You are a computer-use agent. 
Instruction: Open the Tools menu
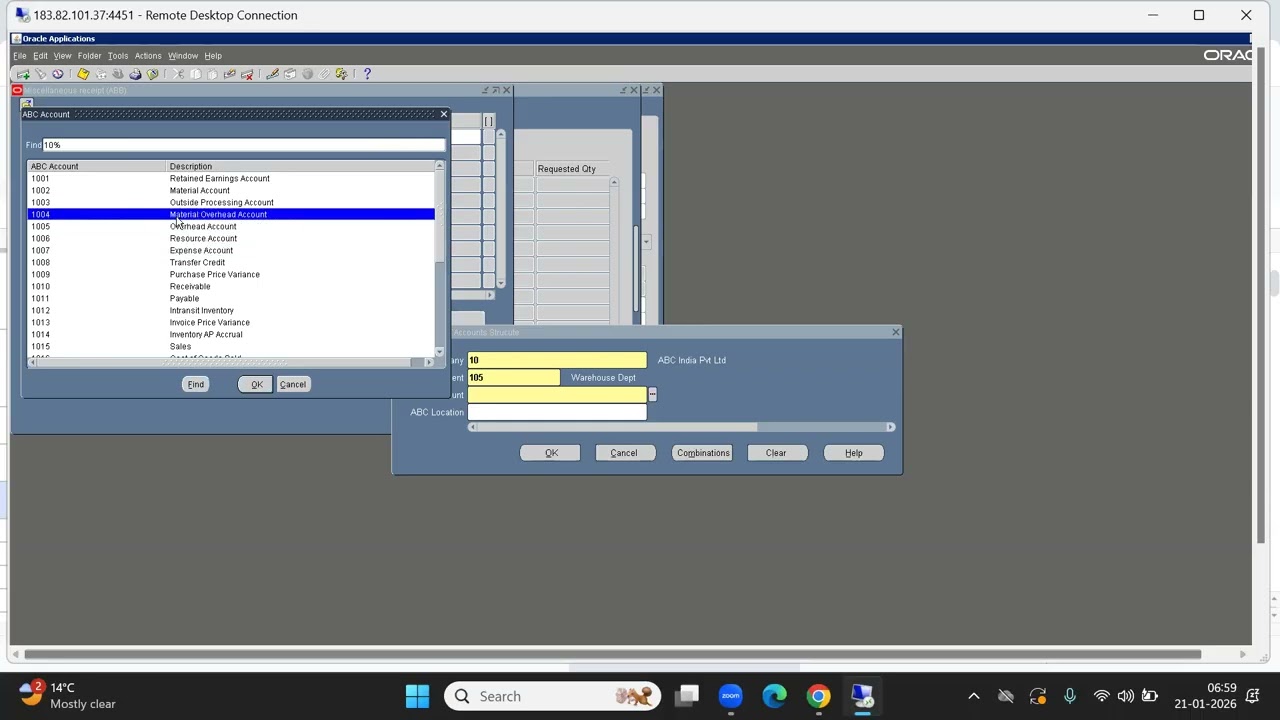118,56
